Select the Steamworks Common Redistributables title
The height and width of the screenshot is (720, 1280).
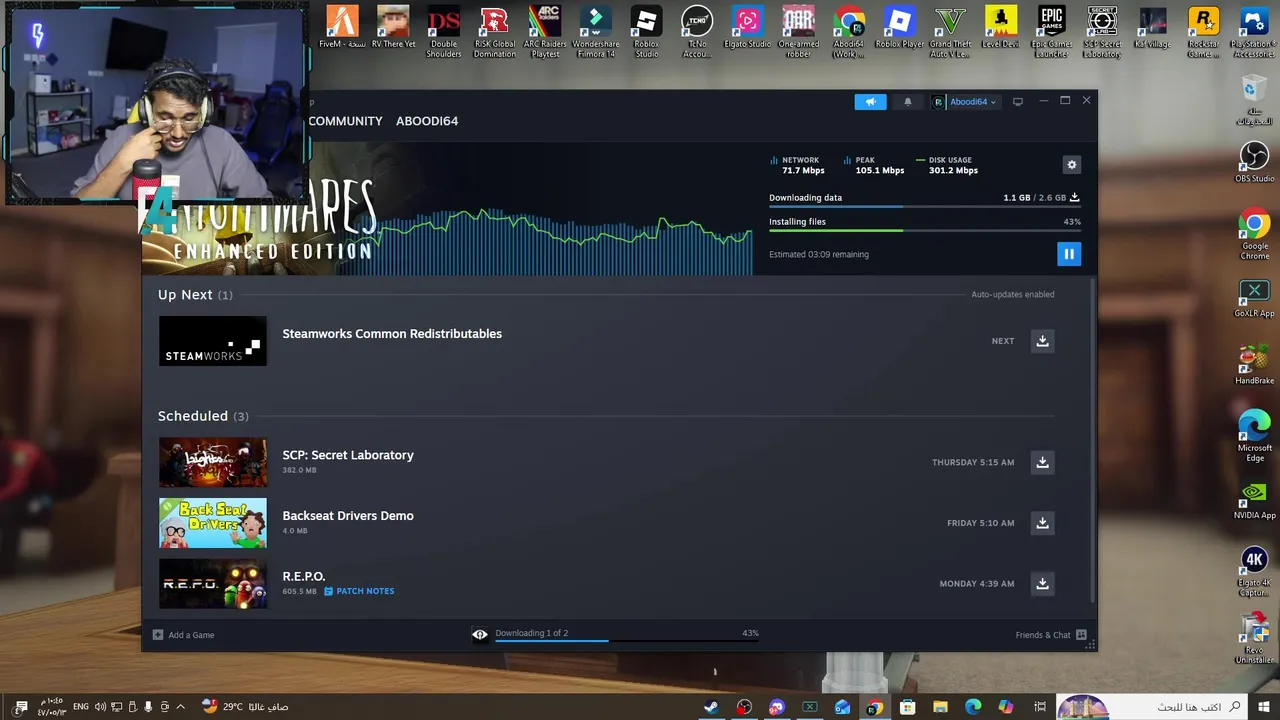392,334
